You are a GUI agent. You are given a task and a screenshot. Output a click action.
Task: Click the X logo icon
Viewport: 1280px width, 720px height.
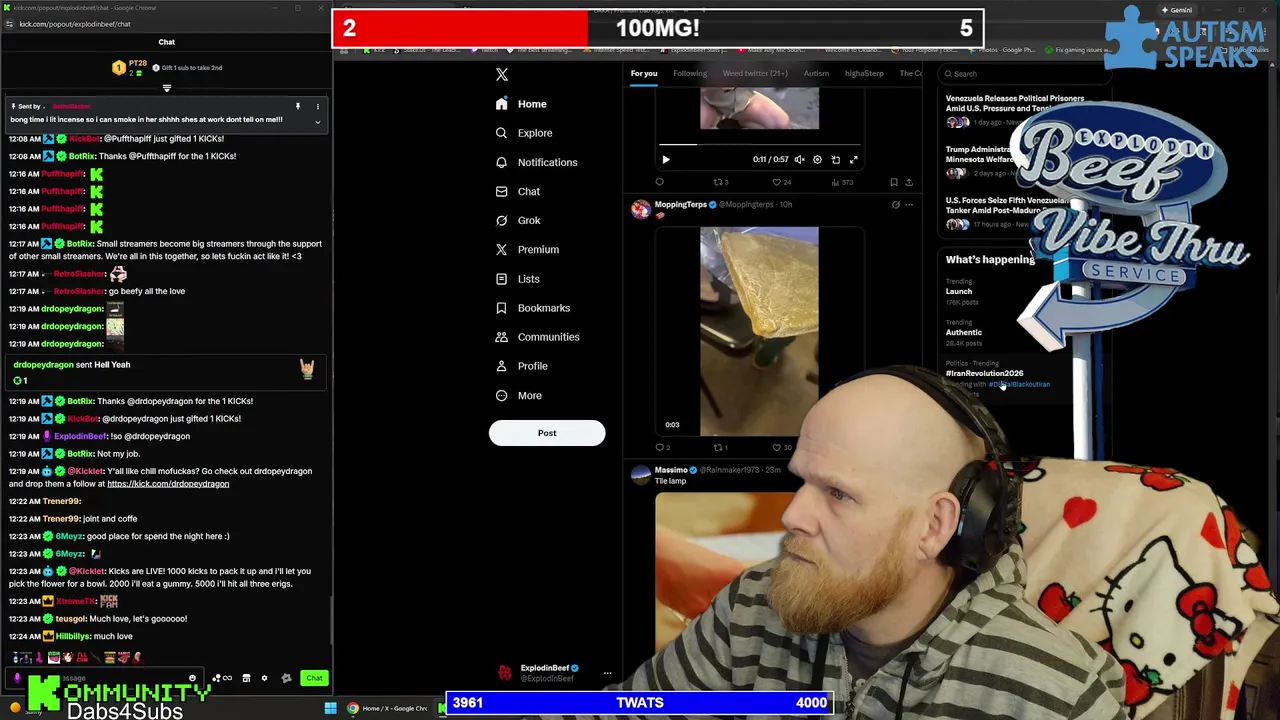[x=502, y=75]
